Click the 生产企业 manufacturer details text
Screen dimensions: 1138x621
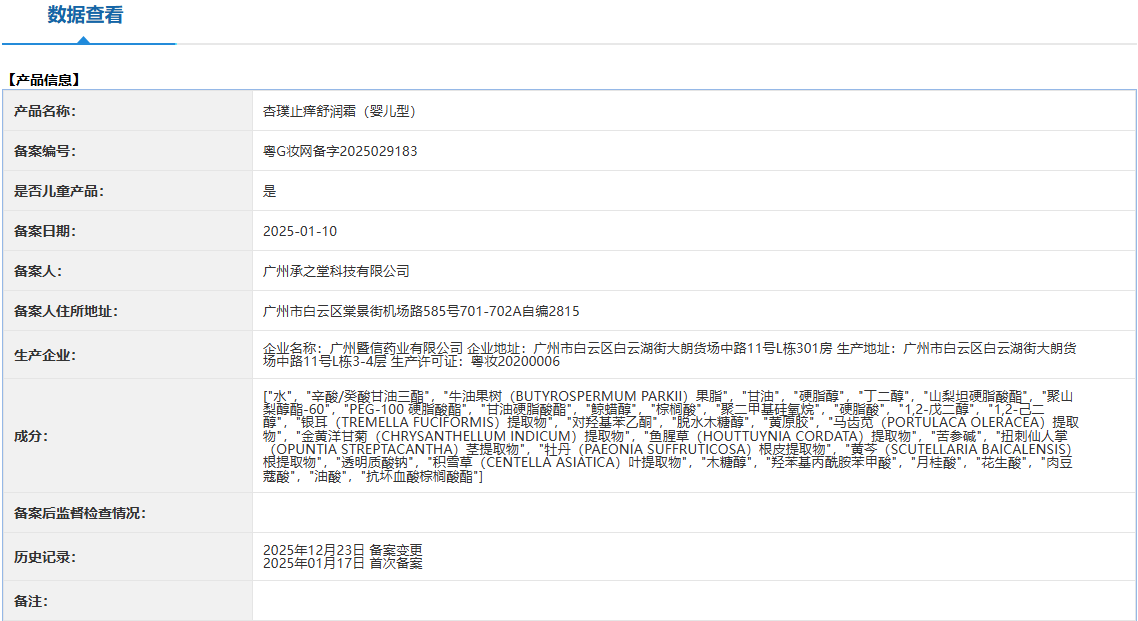tap(669, 355)
